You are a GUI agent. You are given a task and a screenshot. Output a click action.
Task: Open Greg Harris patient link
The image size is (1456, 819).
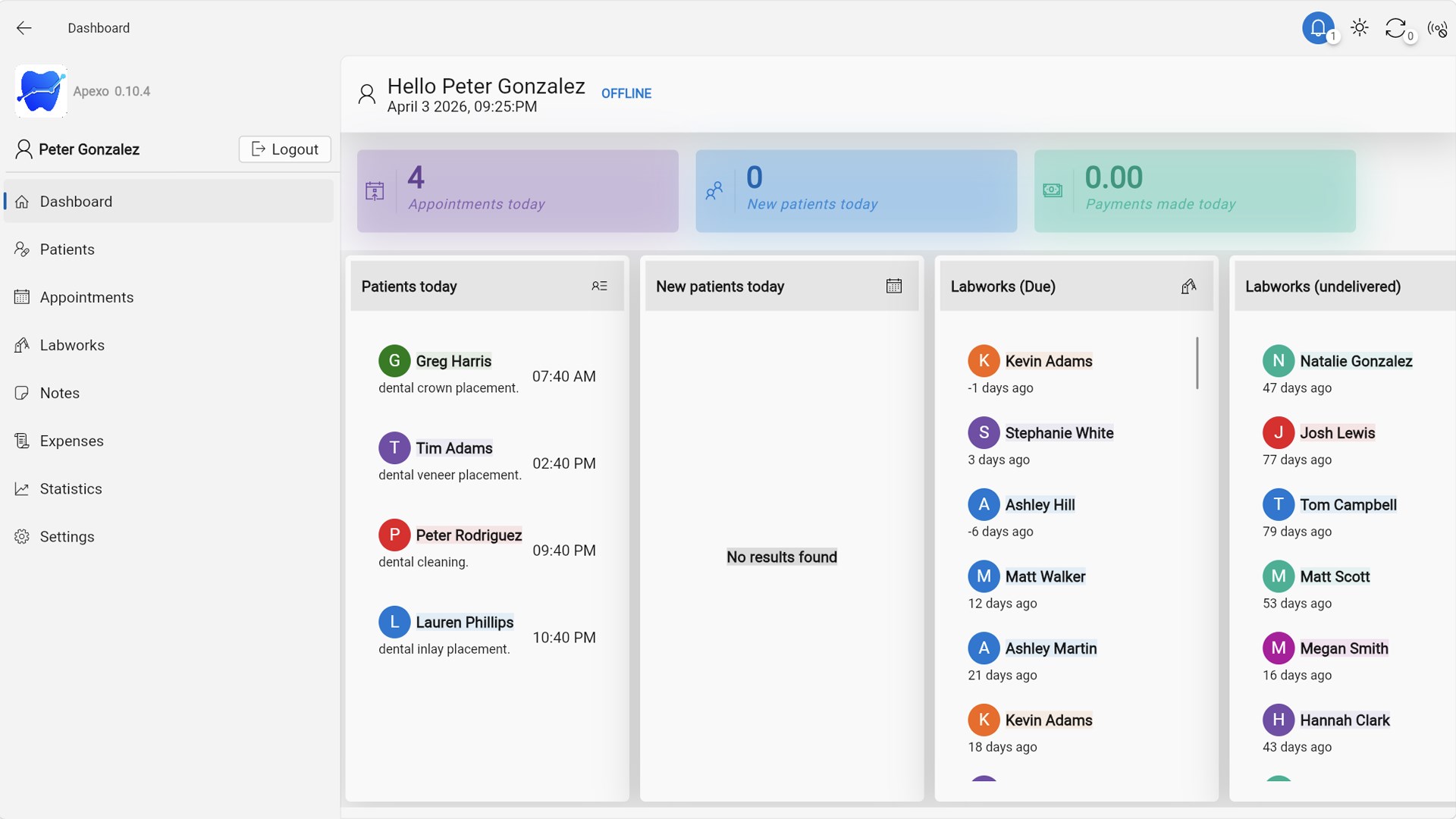point(453,361)
